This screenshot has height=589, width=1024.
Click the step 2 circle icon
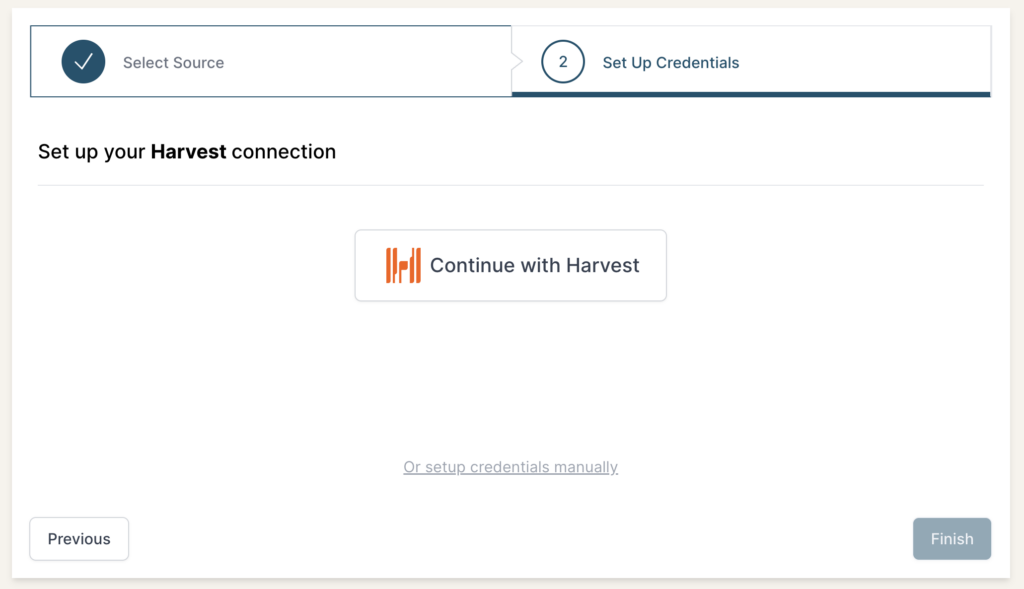(563, 62)
